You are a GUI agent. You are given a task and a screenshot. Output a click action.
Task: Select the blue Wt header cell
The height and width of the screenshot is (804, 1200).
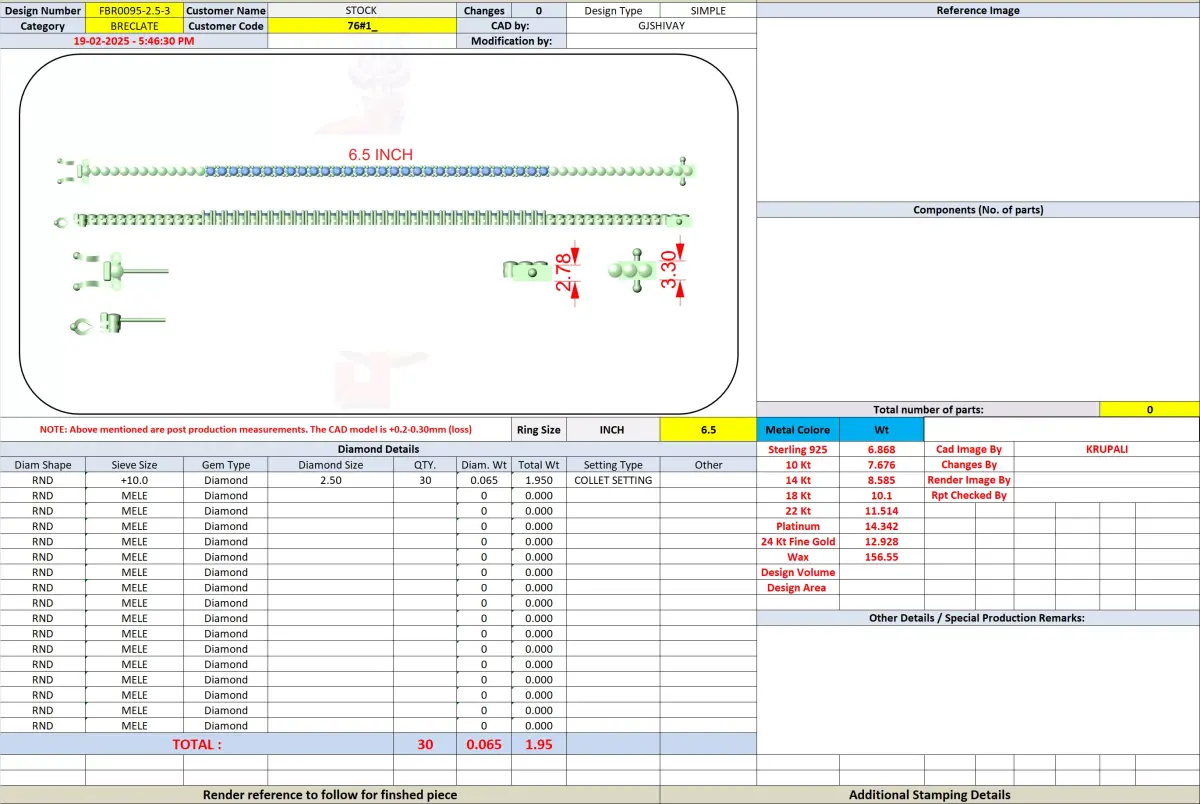(881, 429)
